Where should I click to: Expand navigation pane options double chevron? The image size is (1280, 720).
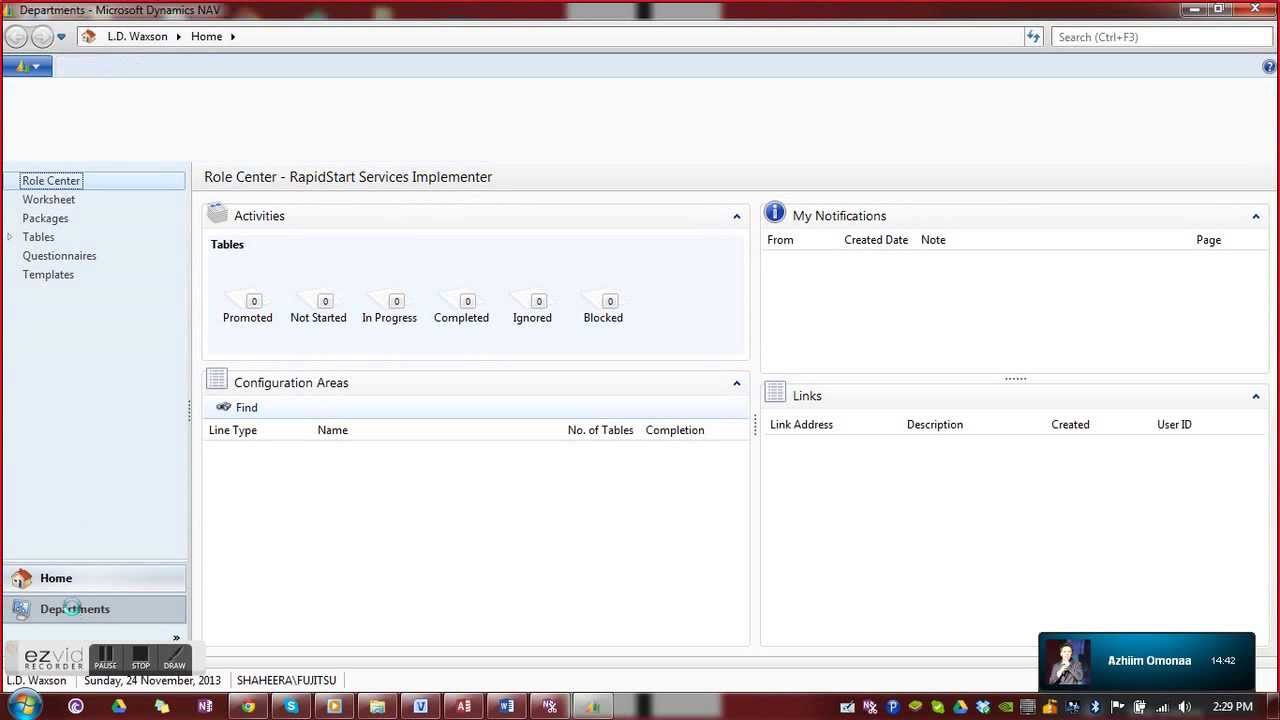(x=176, y=637)
